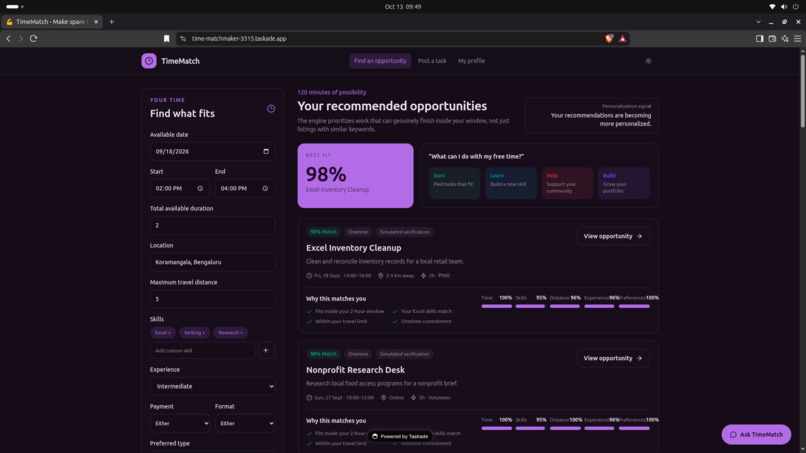
Task: Open the tab search chevron
Action: point(758,22)
